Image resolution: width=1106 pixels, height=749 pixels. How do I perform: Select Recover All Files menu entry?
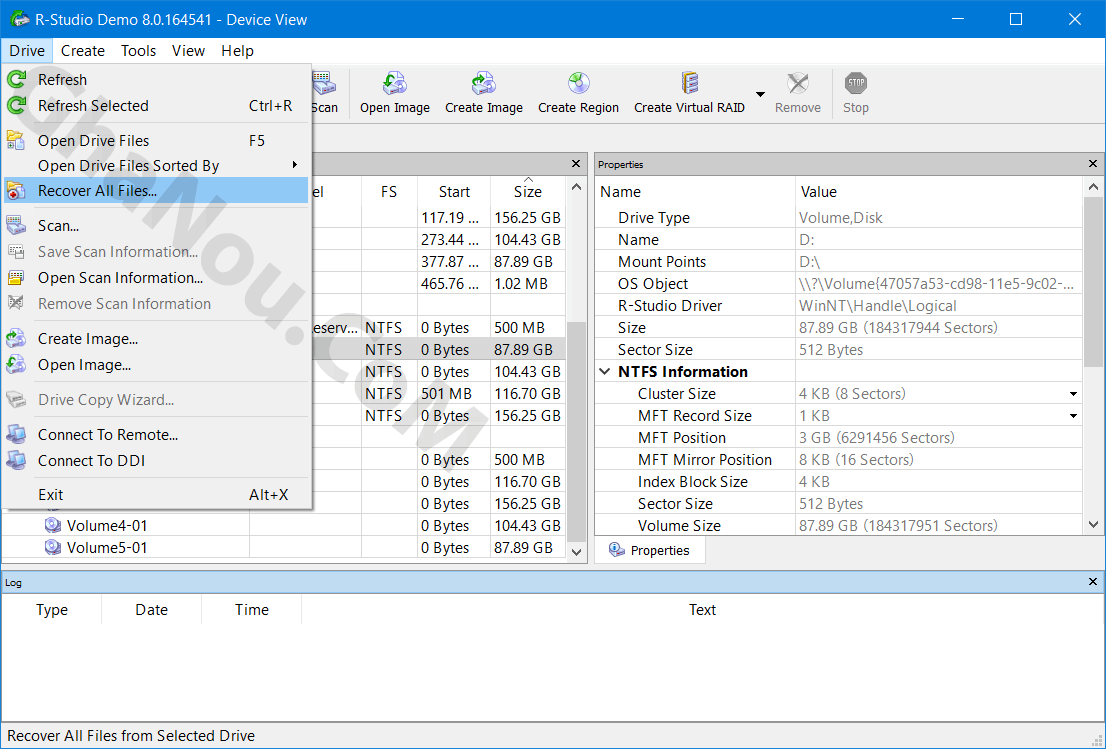click(x=97, y=191)
